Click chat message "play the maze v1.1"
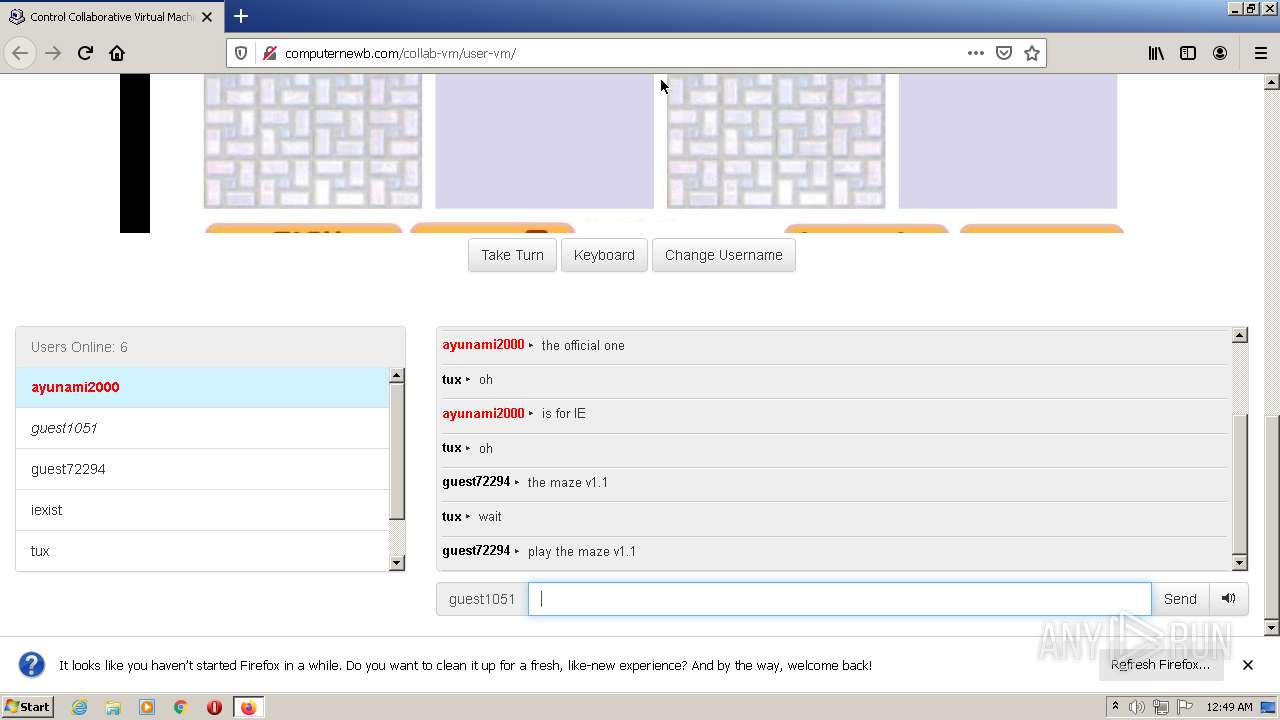This screenshot has height=720, width=1280. [582, 552]
